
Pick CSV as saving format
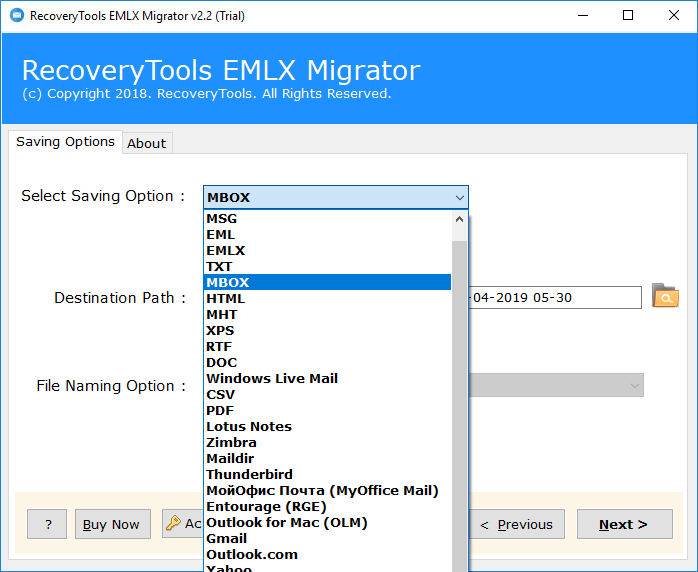point(327,394)
